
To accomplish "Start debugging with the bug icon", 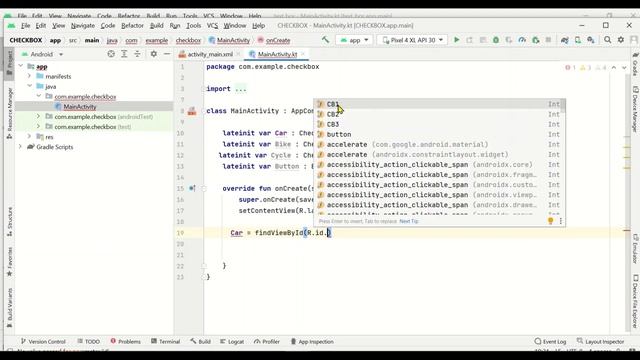I will [496, 40].
